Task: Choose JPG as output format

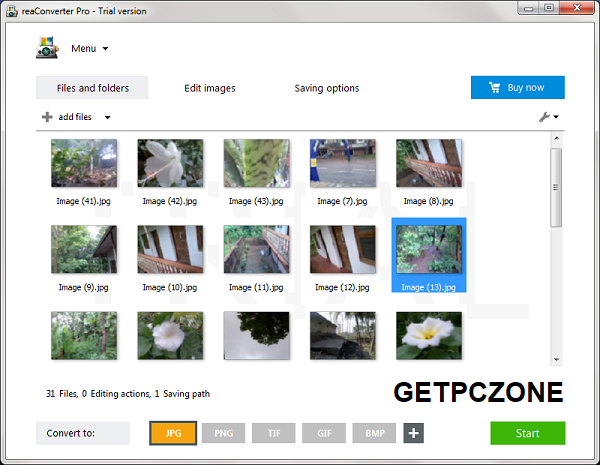Action: pyautogui.click(x=173, y=433)
